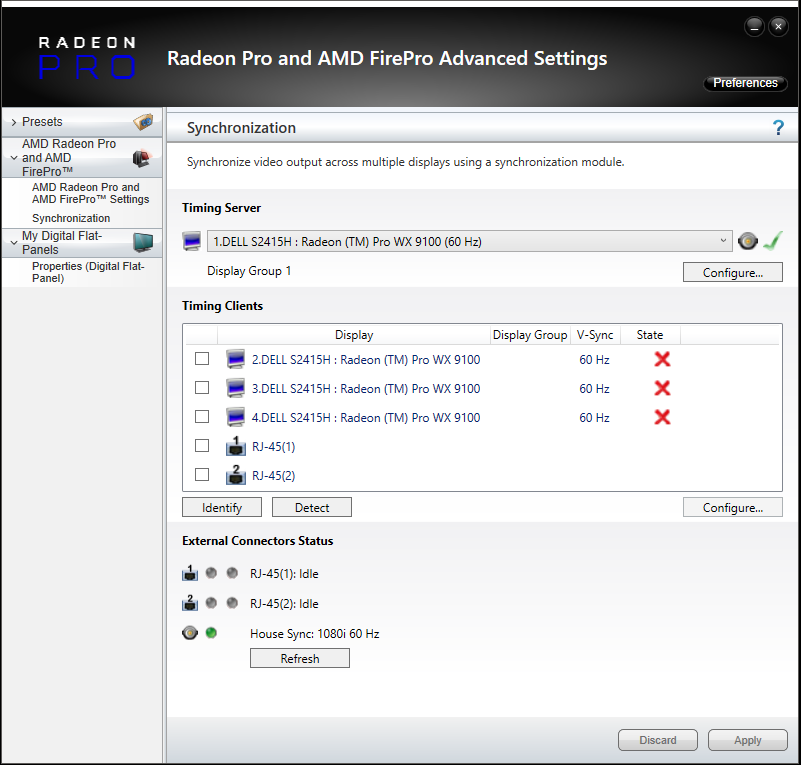This screenshot has height=765, width=801.
Task: Click the My Digital Flat-Panels monitor icon
Action: pyautogui.click(x=144, y=242)
